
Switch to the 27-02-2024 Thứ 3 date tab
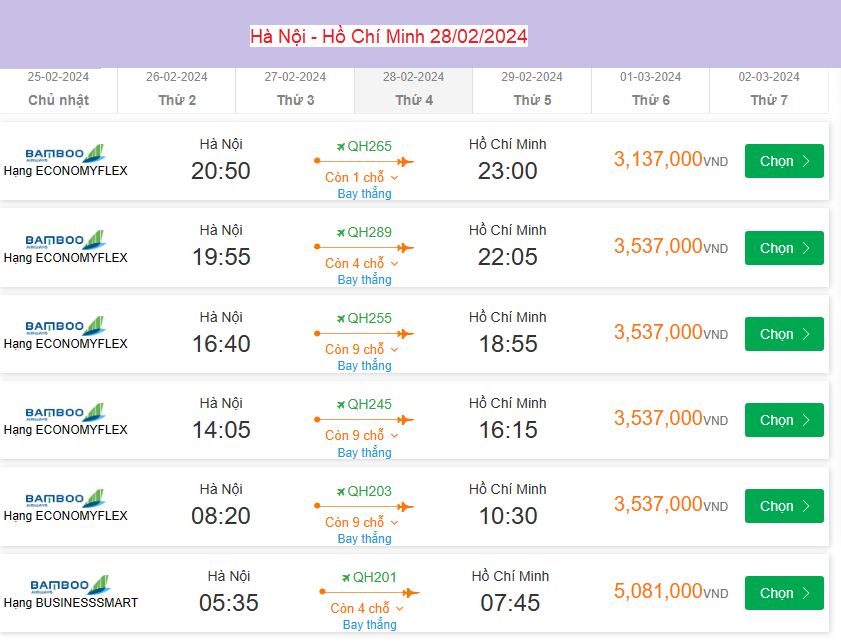pos(295,89)
